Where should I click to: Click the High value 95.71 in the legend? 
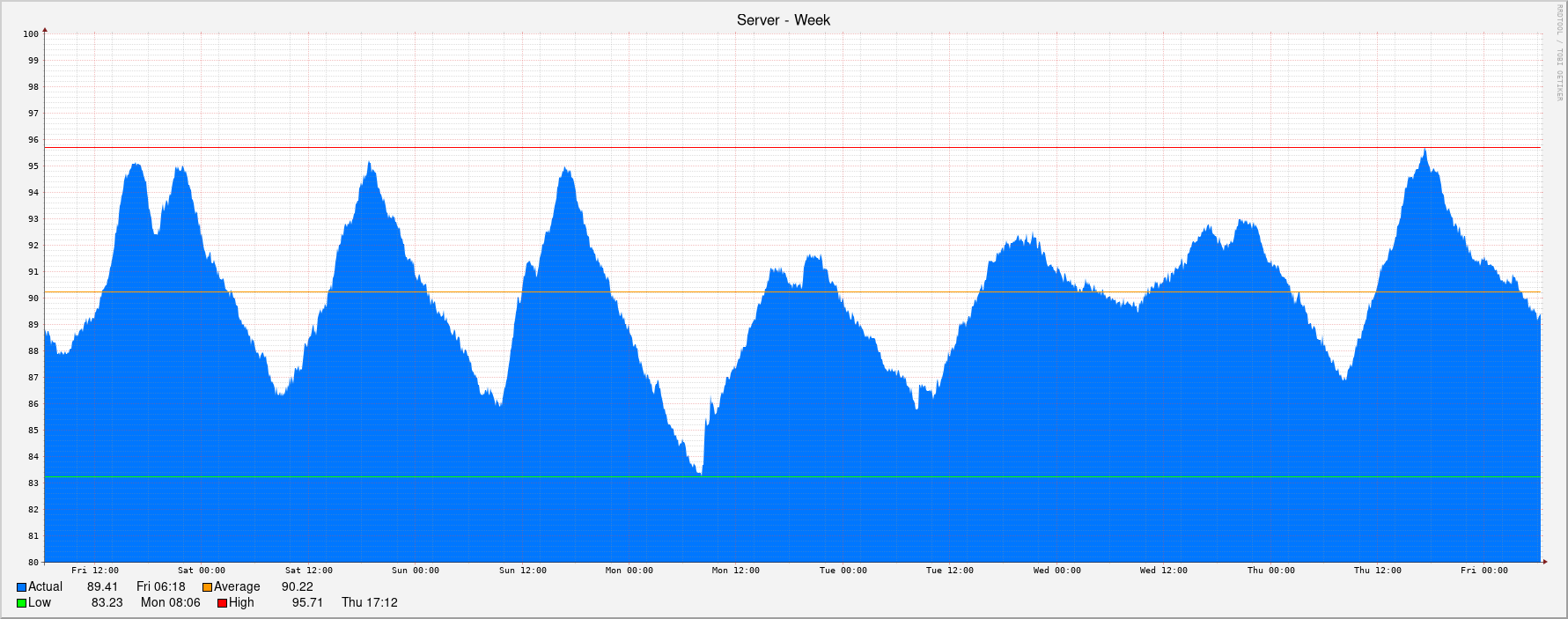point(307,603)
